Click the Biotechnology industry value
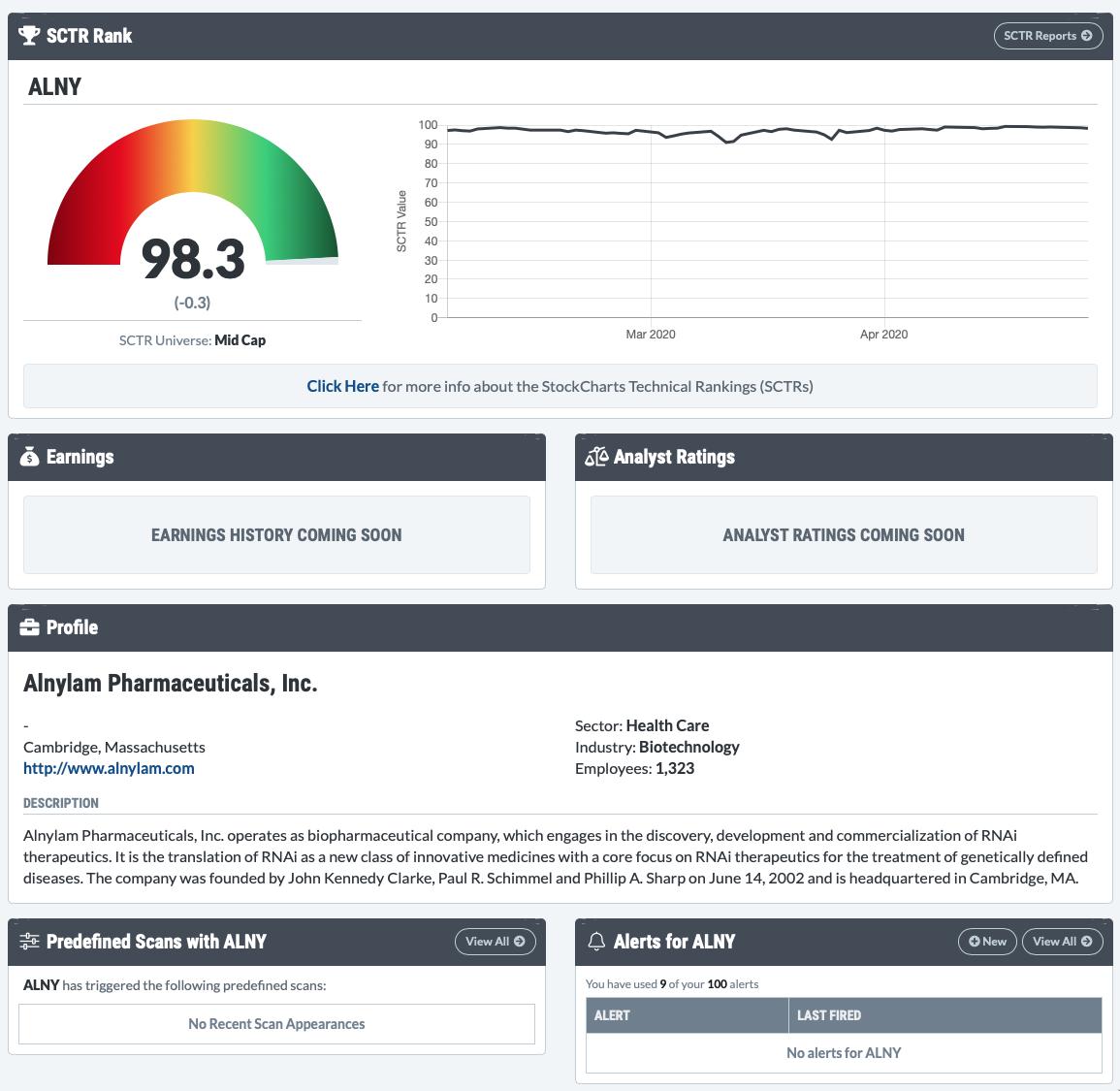The width and height of the screenshot is (1120, 1091). click(689, 748)
